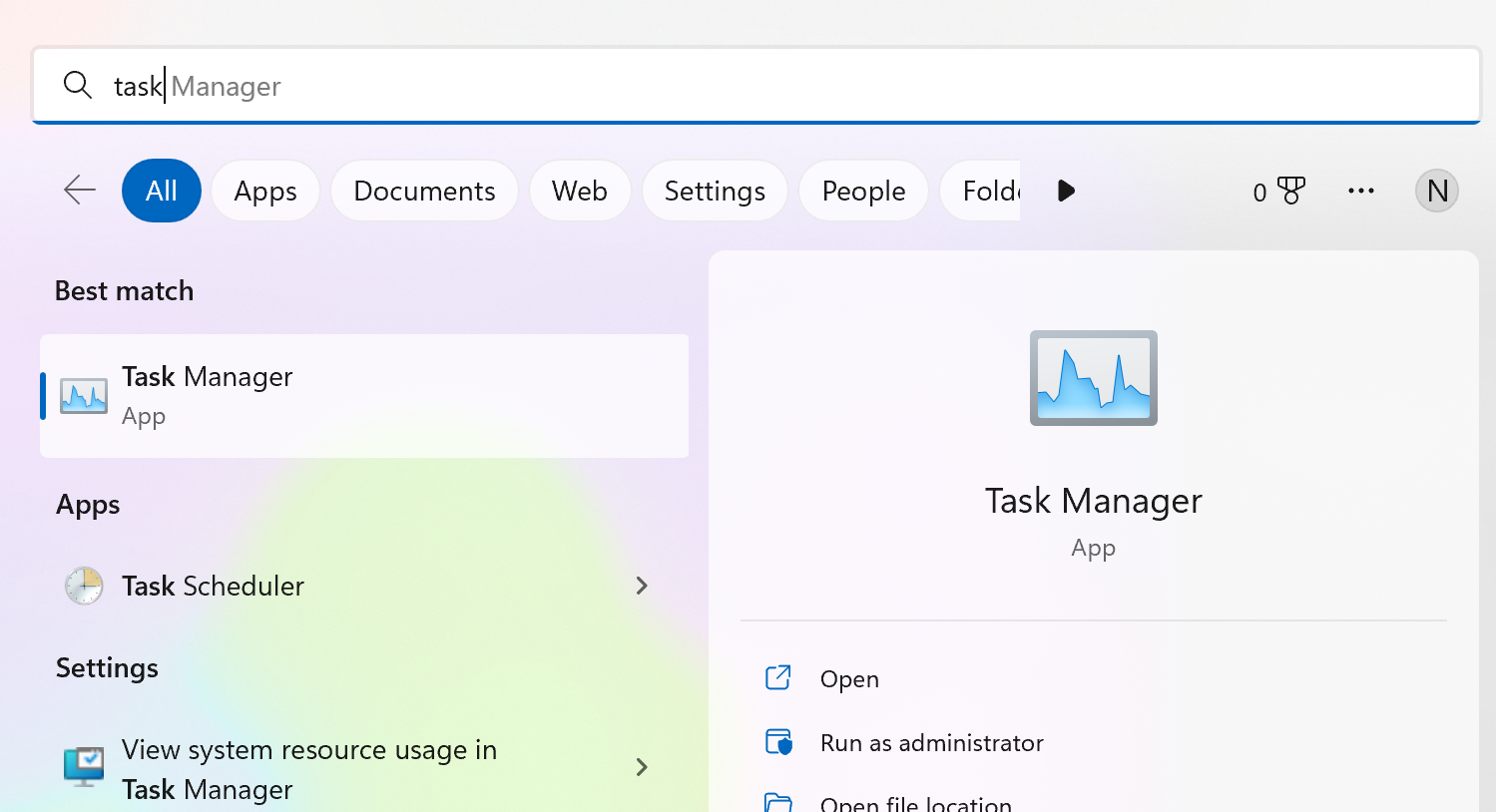The image size is (1496, 812).
Task: Show the Folders filter tab
Action: (x=981, y=191)
